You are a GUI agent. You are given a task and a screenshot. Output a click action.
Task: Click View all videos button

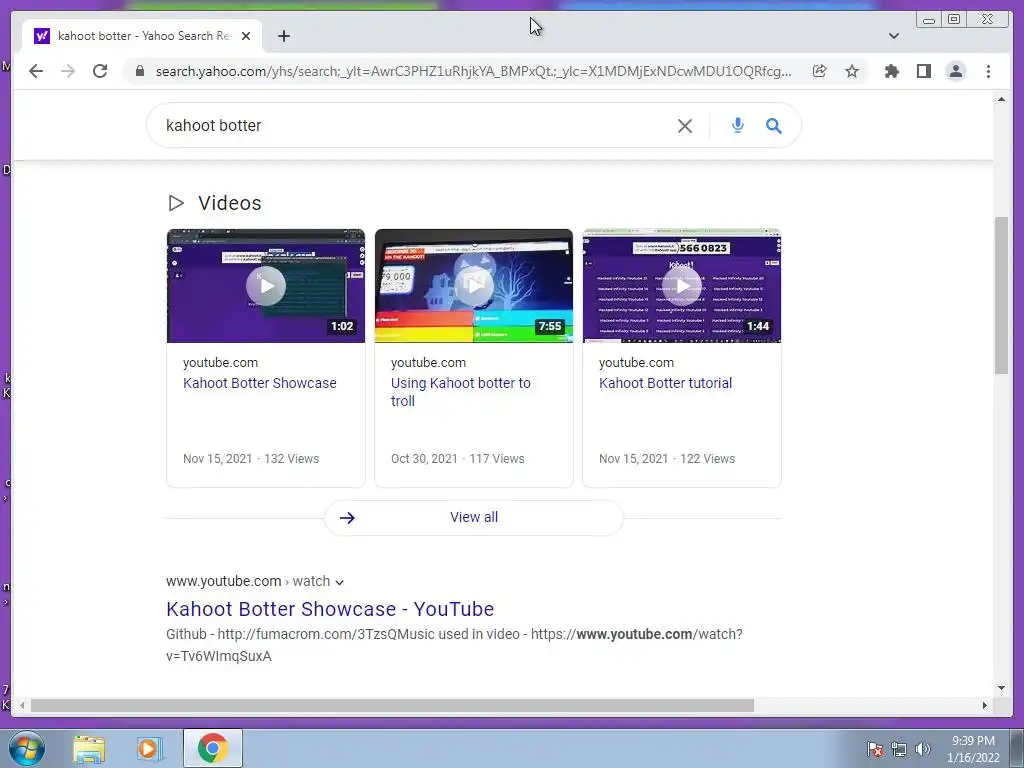click(x=474, y=517)
